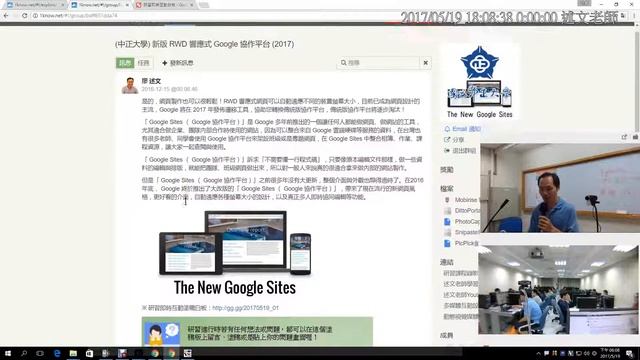The height and width of the screenshot is (360, 640).
Task: Open the Windows Start menu
Action: click(x=7, y=353)
